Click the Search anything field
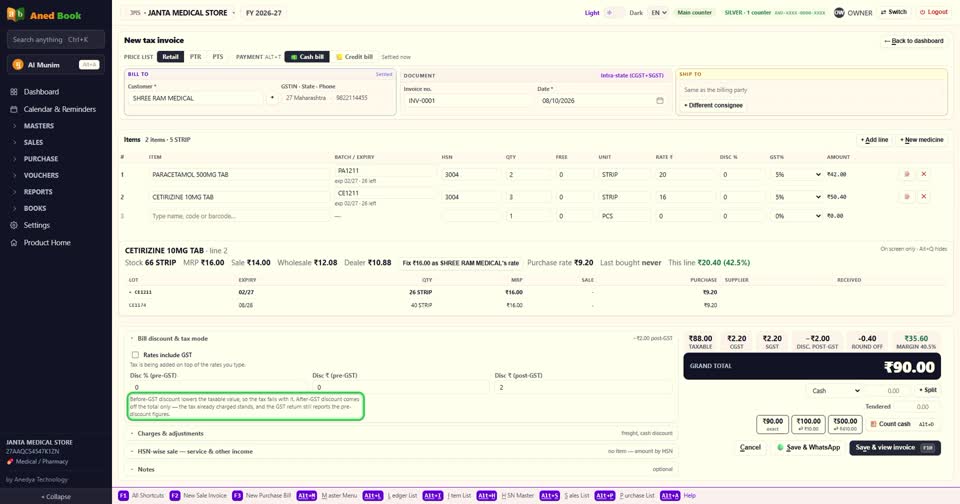 [x=56, y=40]
